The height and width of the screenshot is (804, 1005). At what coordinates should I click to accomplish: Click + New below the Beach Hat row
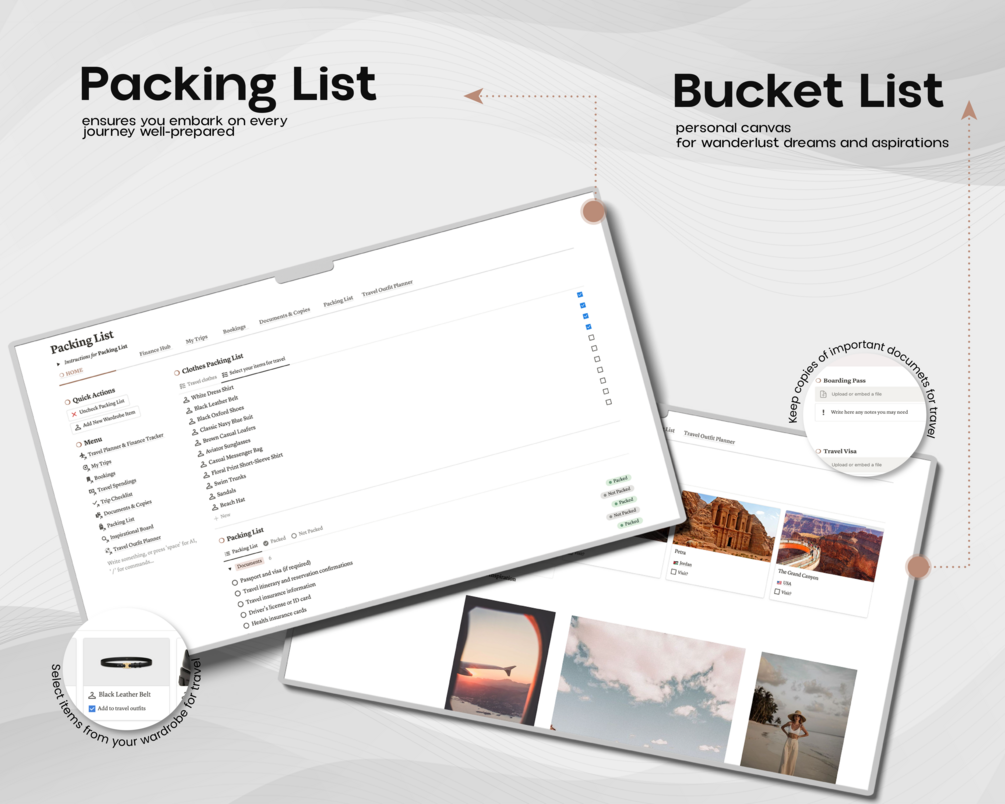[222, 517]
